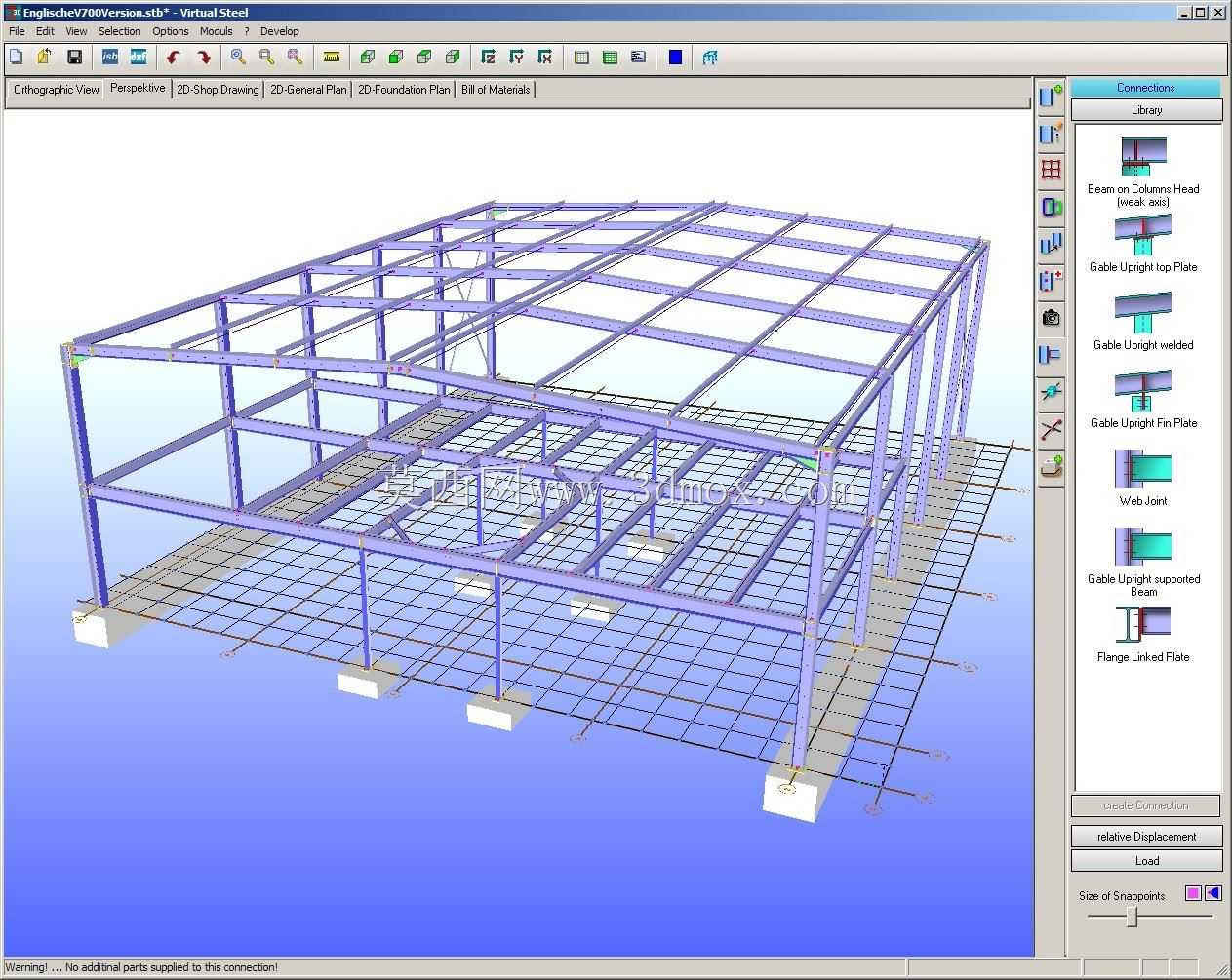Open a file with the folder icon
This screenshot has height=980, width=1232.
(45, 58)
